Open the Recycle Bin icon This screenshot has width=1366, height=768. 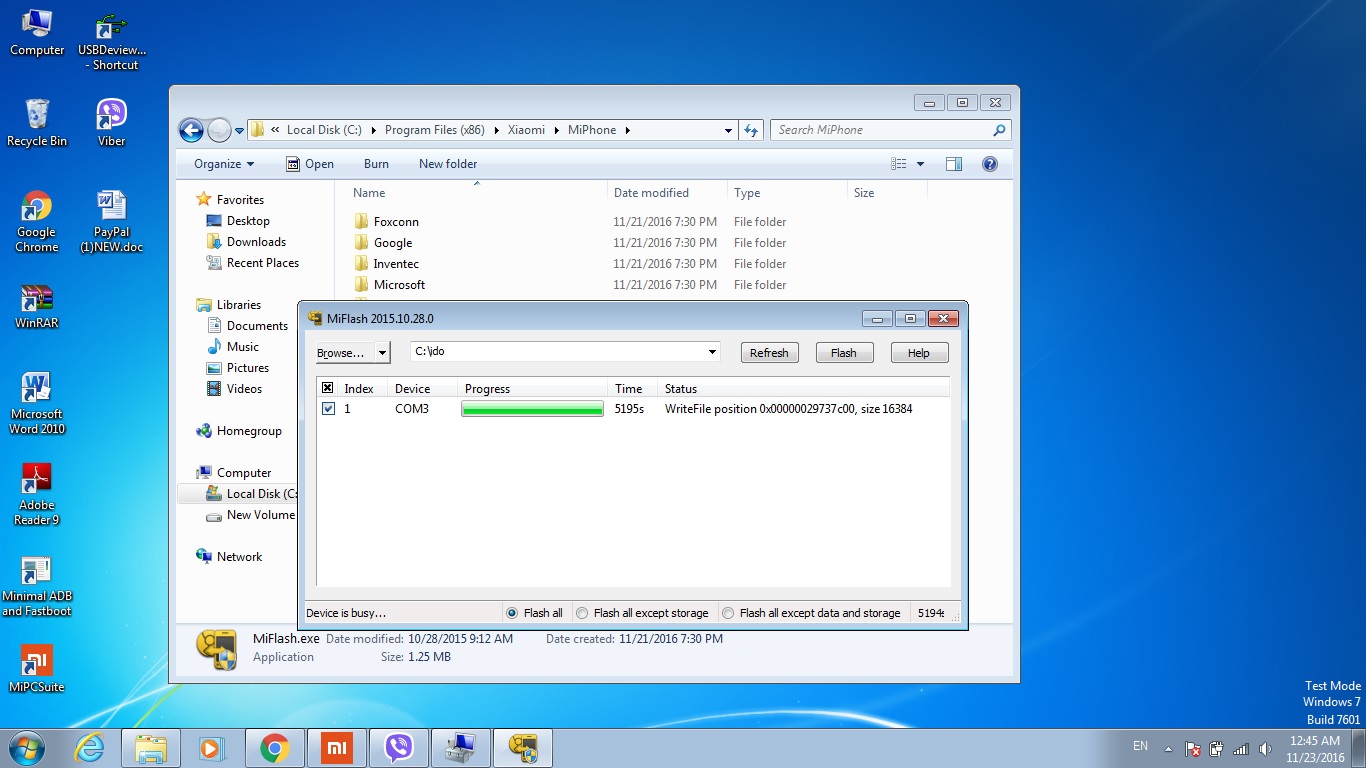[37, 123]
